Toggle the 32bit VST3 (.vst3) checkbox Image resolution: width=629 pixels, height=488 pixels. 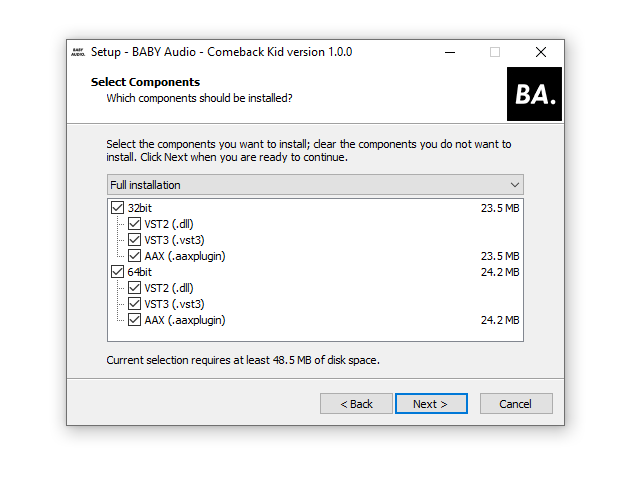[x=134, y=240]
